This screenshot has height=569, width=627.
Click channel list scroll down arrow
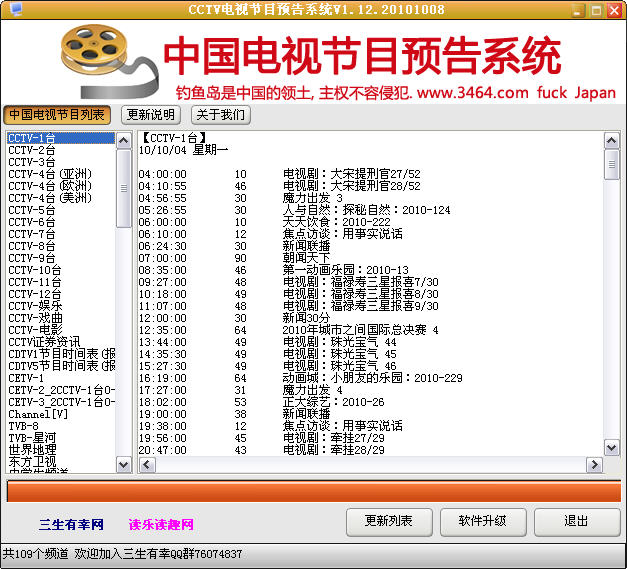124,465
